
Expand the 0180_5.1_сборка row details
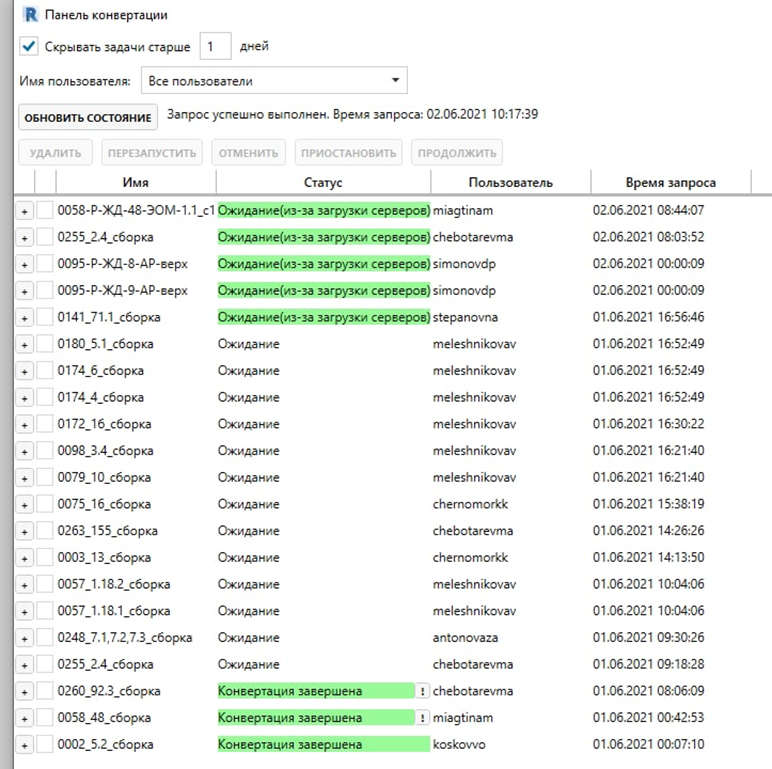coord(25,344)
